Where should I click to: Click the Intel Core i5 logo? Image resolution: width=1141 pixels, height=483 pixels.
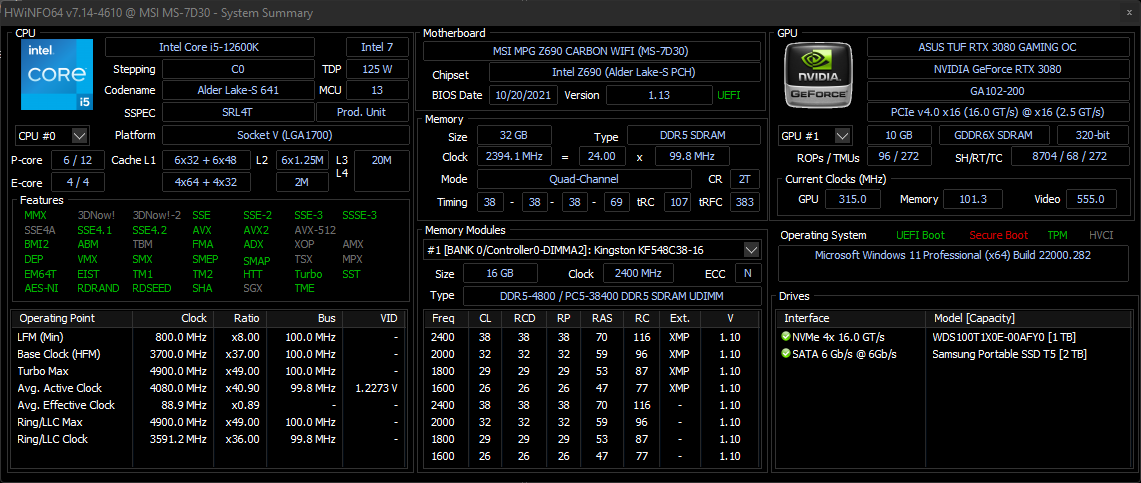coord(57,74)
